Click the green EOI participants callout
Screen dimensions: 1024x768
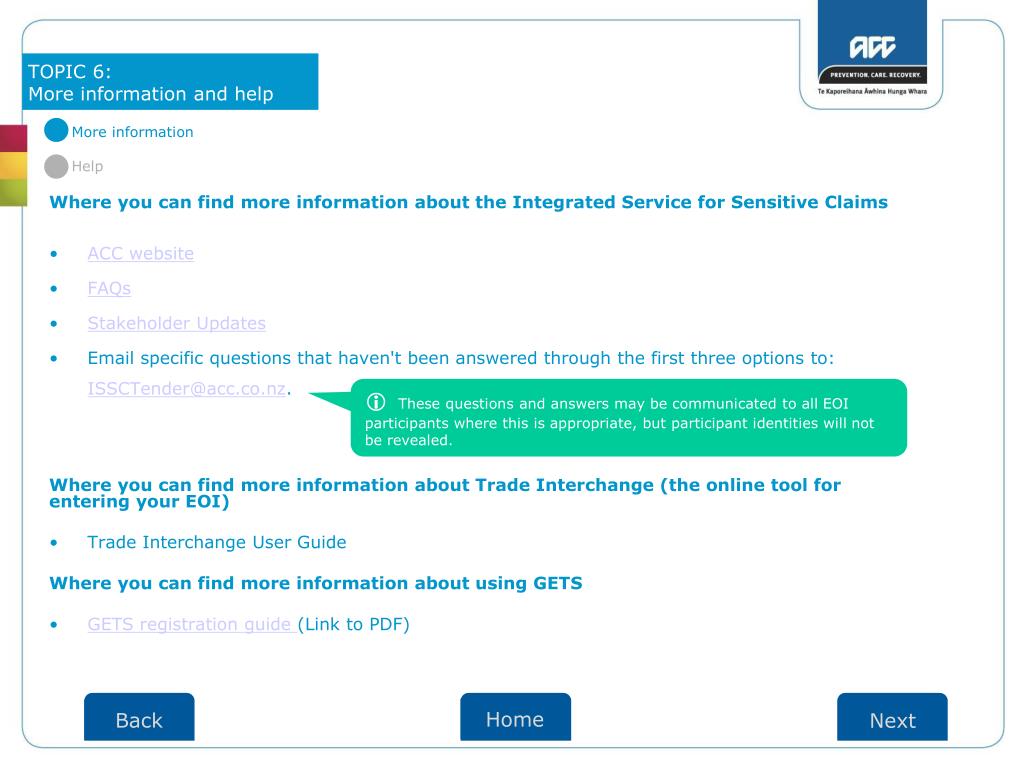(x=628, y=418)
